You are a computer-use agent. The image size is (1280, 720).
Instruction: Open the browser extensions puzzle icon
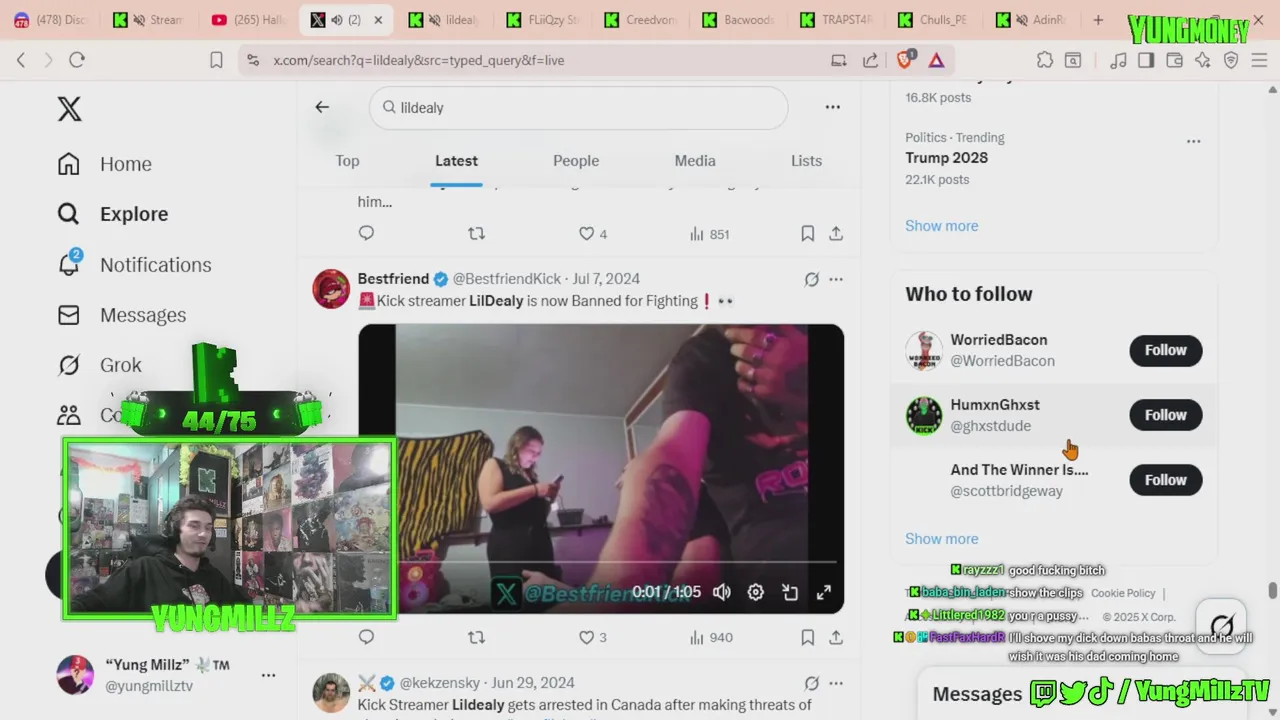[x=1045, y=60]
